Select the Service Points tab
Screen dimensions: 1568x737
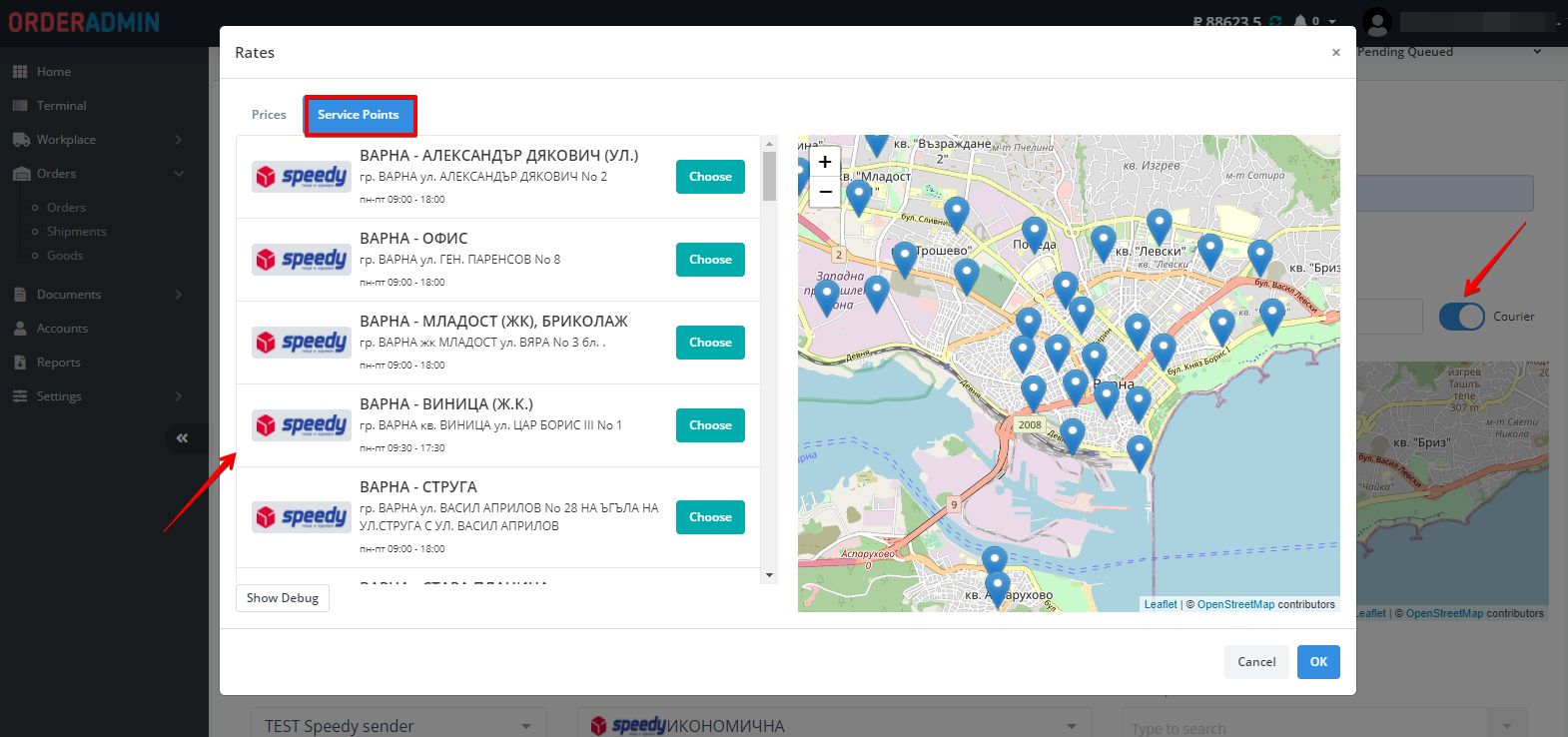click(359, 115)
